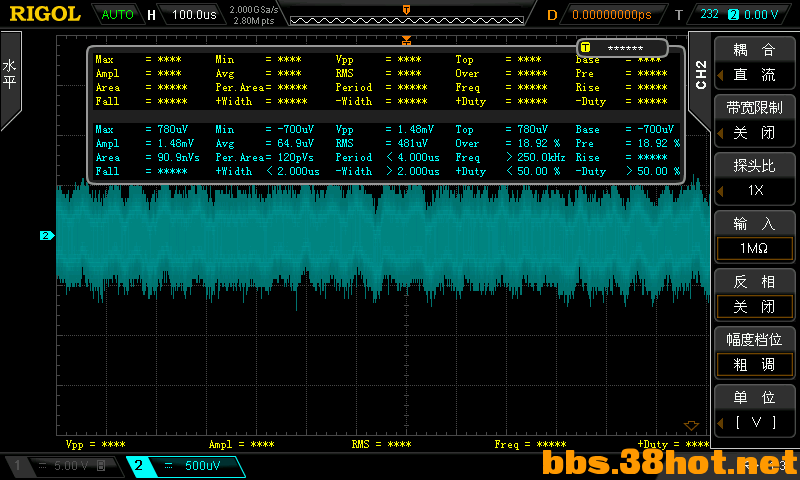Click the bottom Vpp measurement item

point(95,444)
